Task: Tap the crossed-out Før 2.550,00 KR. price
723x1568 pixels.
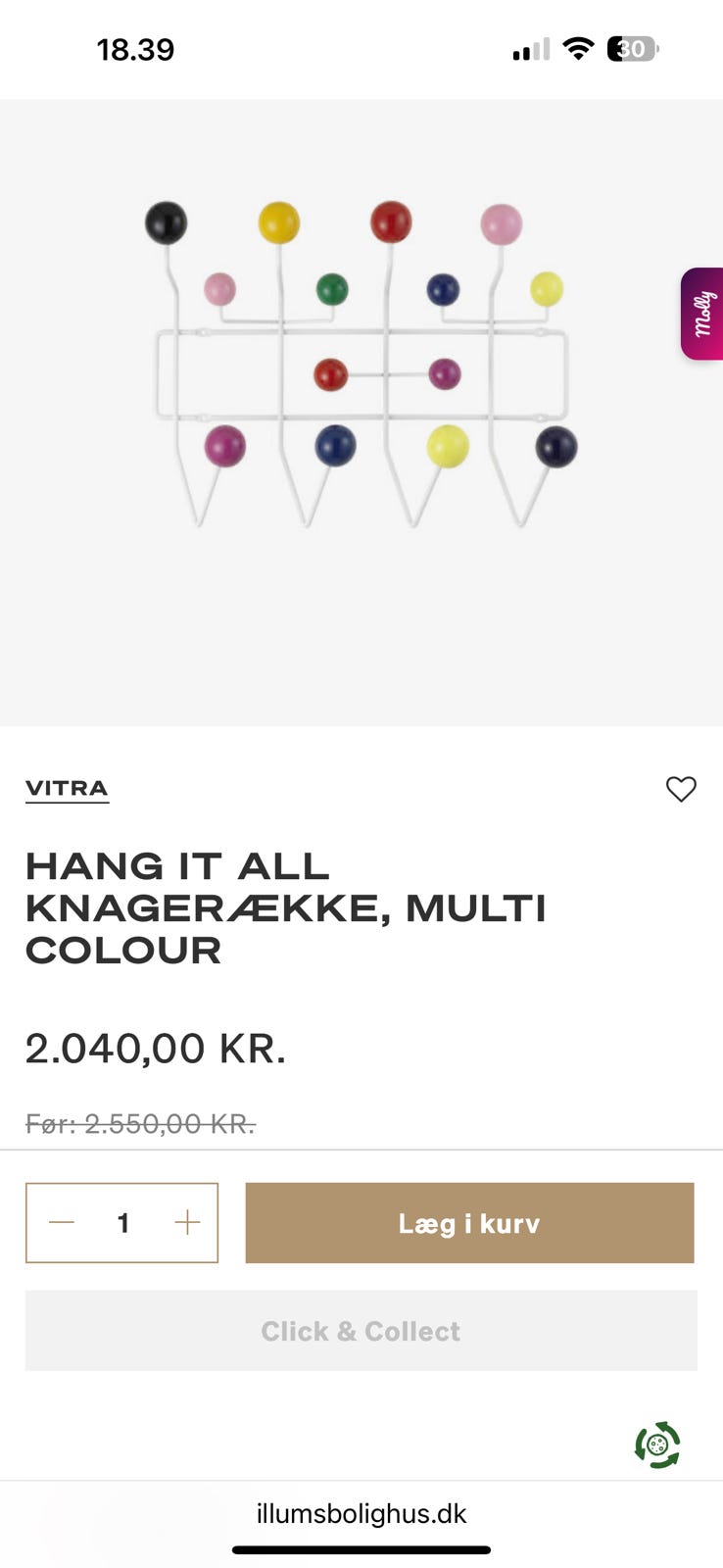Action: point(140,1124)
